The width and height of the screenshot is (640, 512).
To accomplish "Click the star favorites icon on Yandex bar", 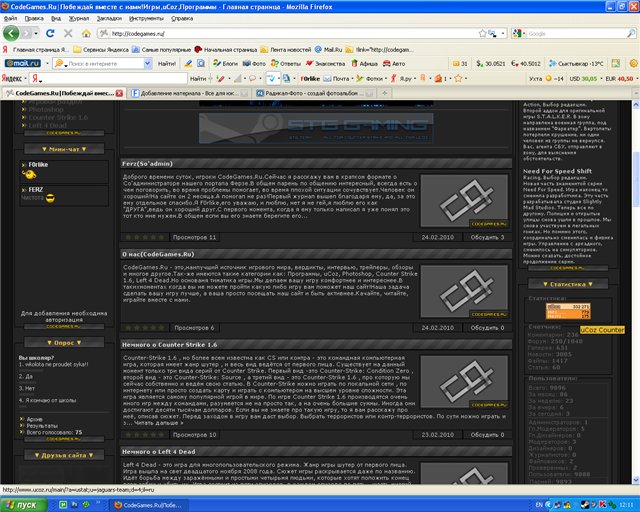I will [x=458, y=78].
